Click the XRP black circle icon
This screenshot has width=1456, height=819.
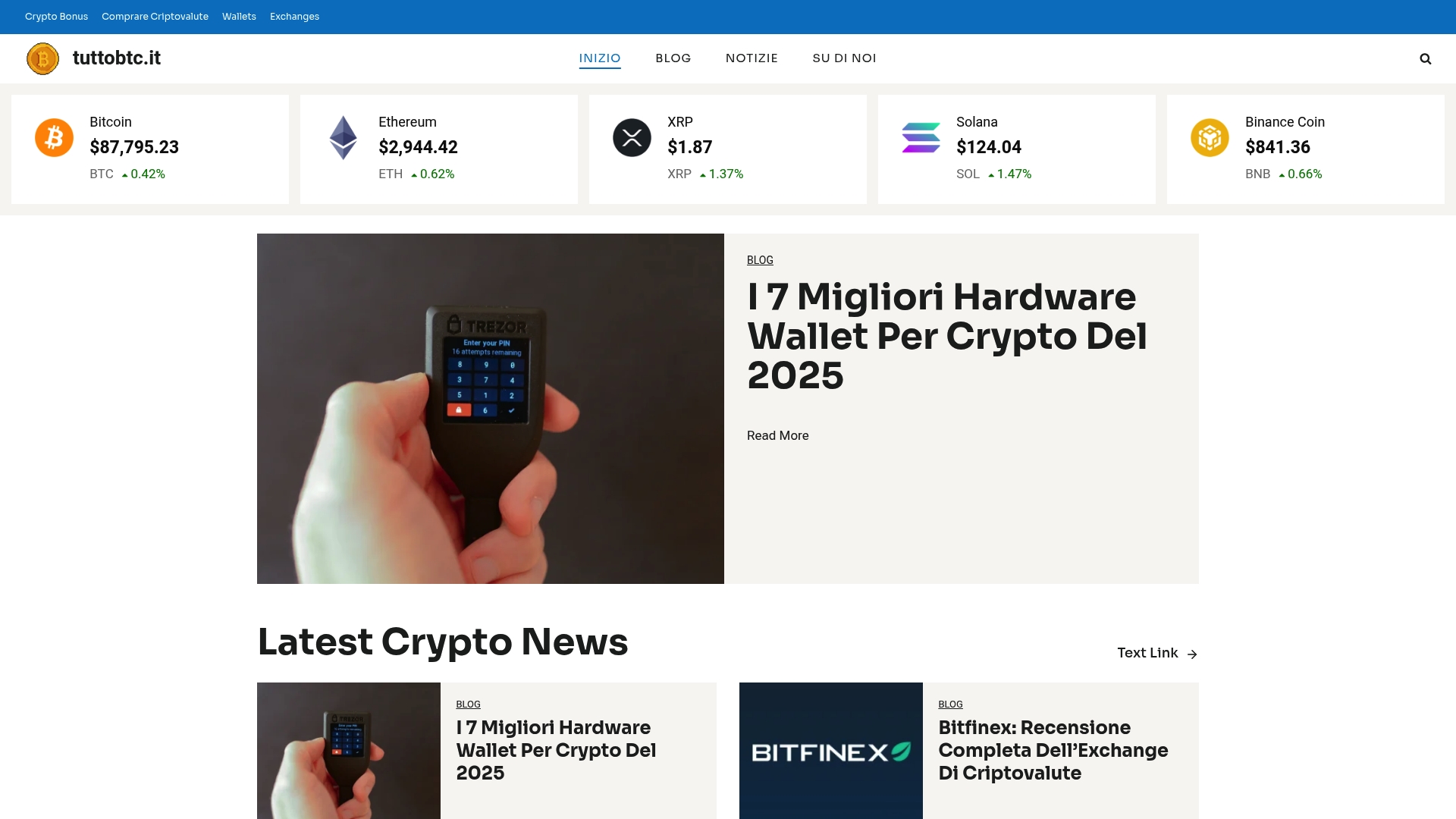click(632, 137)
